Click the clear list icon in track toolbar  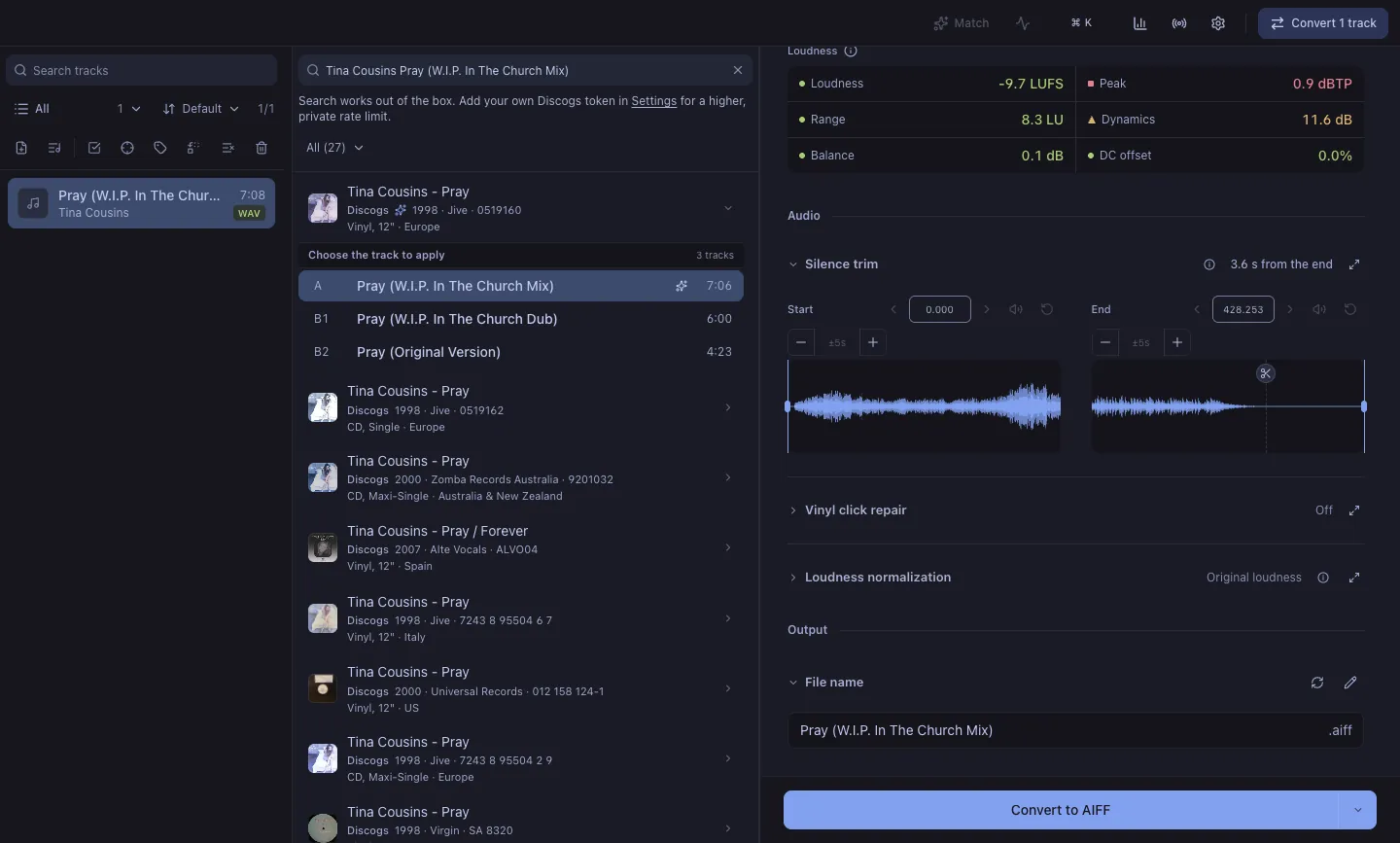227,148
